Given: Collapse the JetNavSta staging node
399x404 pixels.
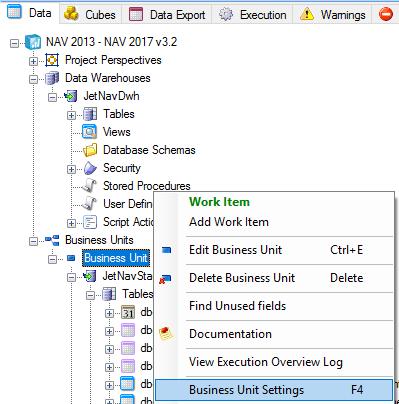Looking at the screenshot, I should coord(71,277).
